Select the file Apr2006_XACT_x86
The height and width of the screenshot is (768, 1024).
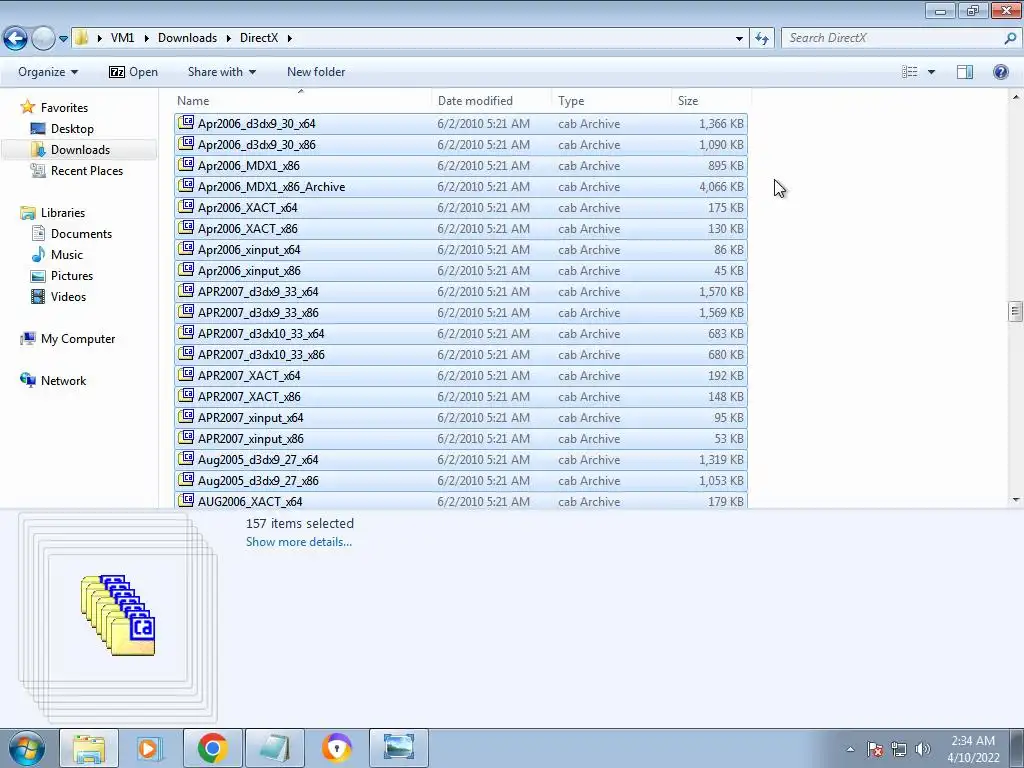(x=461, y=229)
